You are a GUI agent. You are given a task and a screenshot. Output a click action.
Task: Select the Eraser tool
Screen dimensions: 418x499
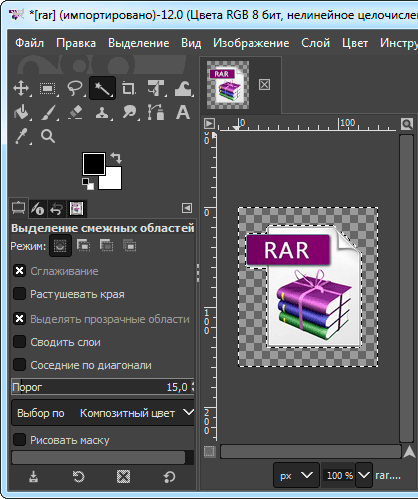click(x=75, y=112)
